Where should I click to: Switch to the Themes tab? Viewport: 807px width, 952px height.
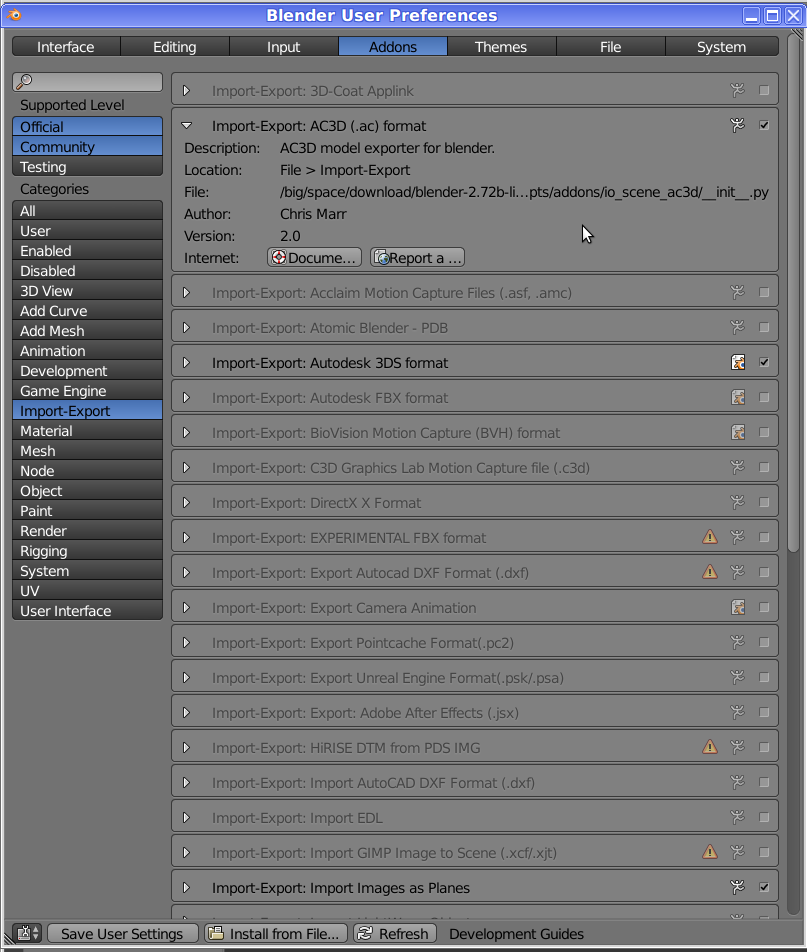pyautogui.click(x=501, y=47)
